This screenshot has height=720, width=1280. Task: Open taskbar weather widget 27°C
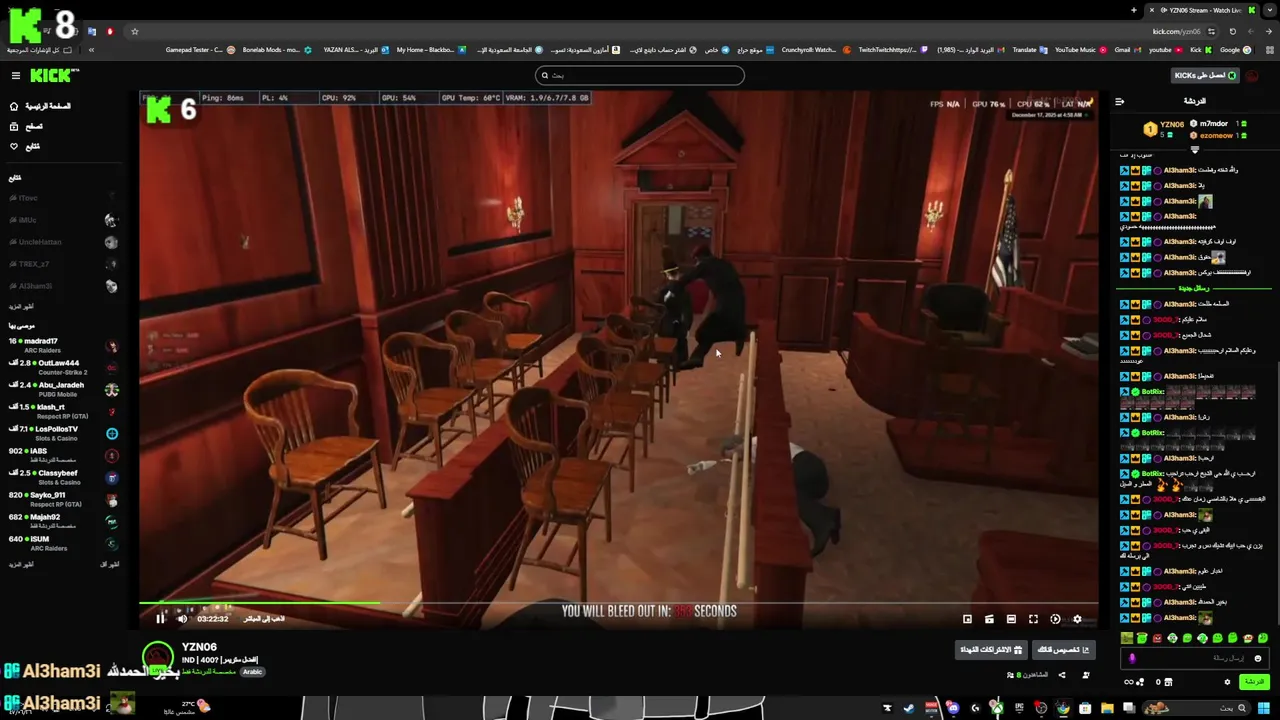185,708
